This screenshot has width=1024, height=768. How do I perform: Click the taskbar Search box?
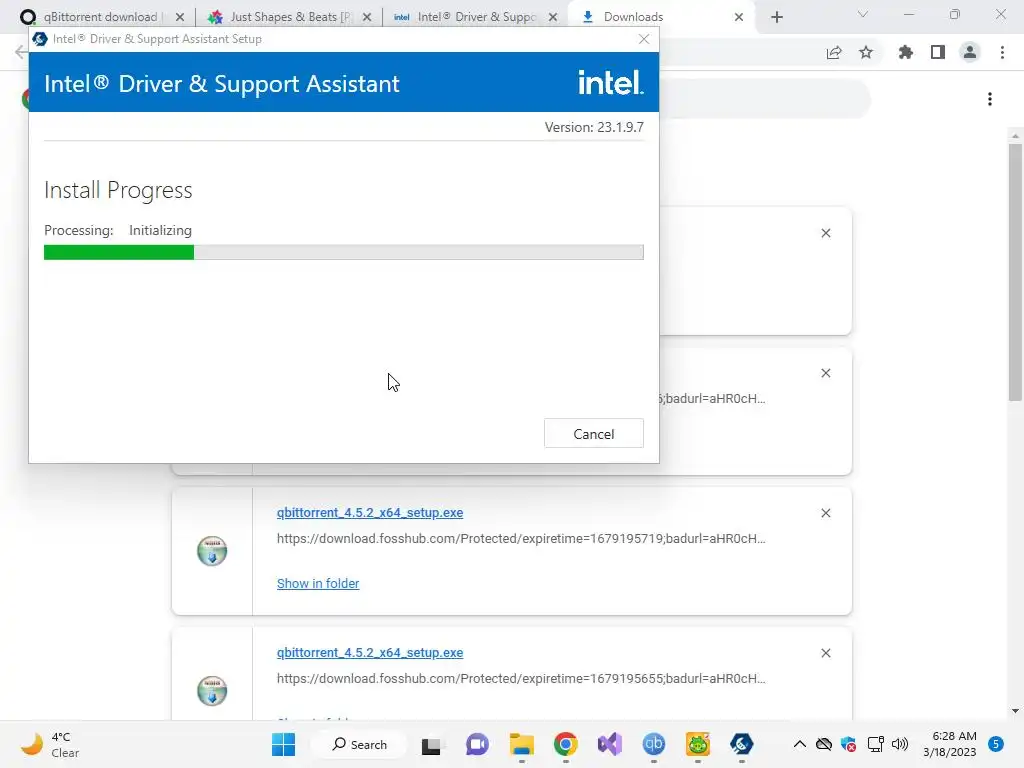pyautogui.click(x=359, y=744)
